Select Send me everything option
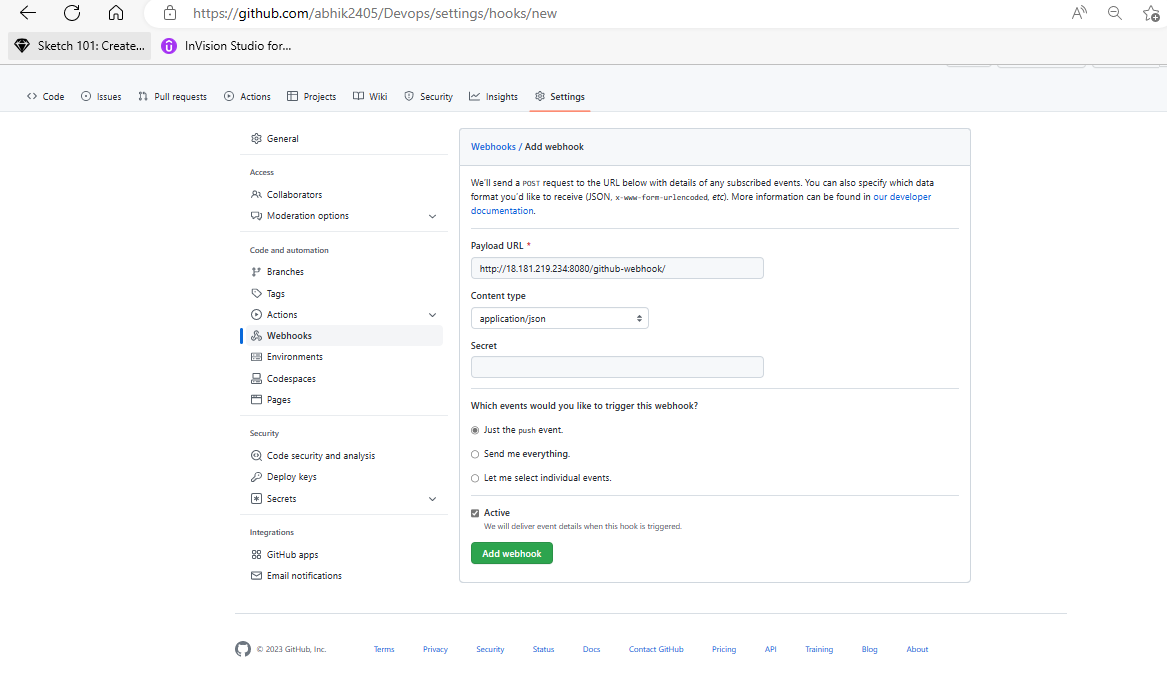Viewport: 1167px width, 679px height. click(x=475, y=454)
